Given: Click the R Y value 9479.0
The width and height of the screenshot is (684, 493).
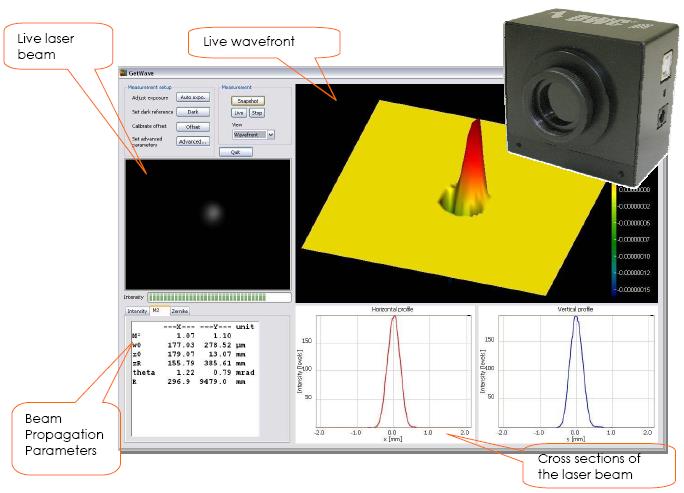Looking at the screenshot, I should pos(213,382).
